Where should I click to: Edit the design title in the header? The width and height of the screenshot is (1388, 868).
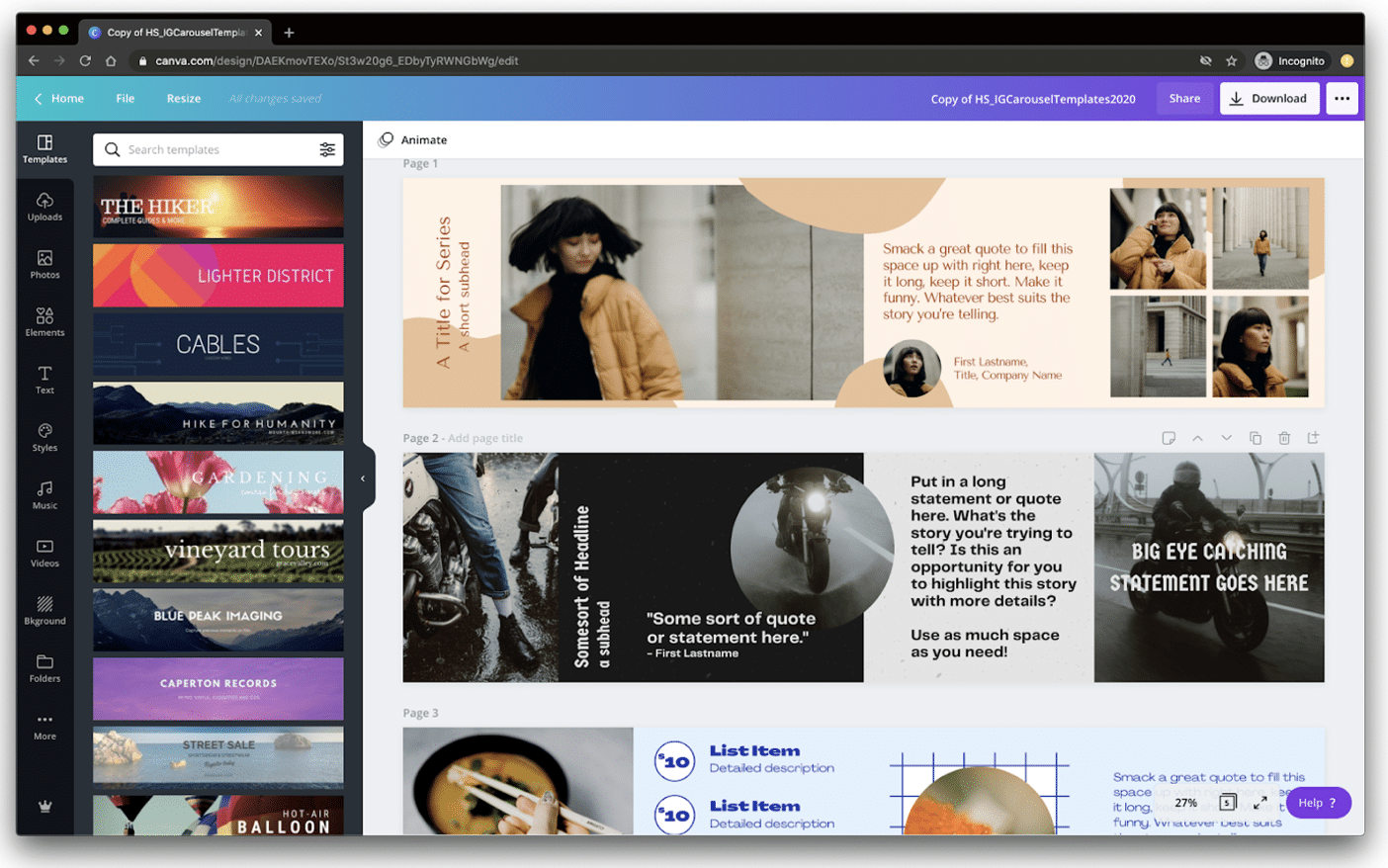1033,99
